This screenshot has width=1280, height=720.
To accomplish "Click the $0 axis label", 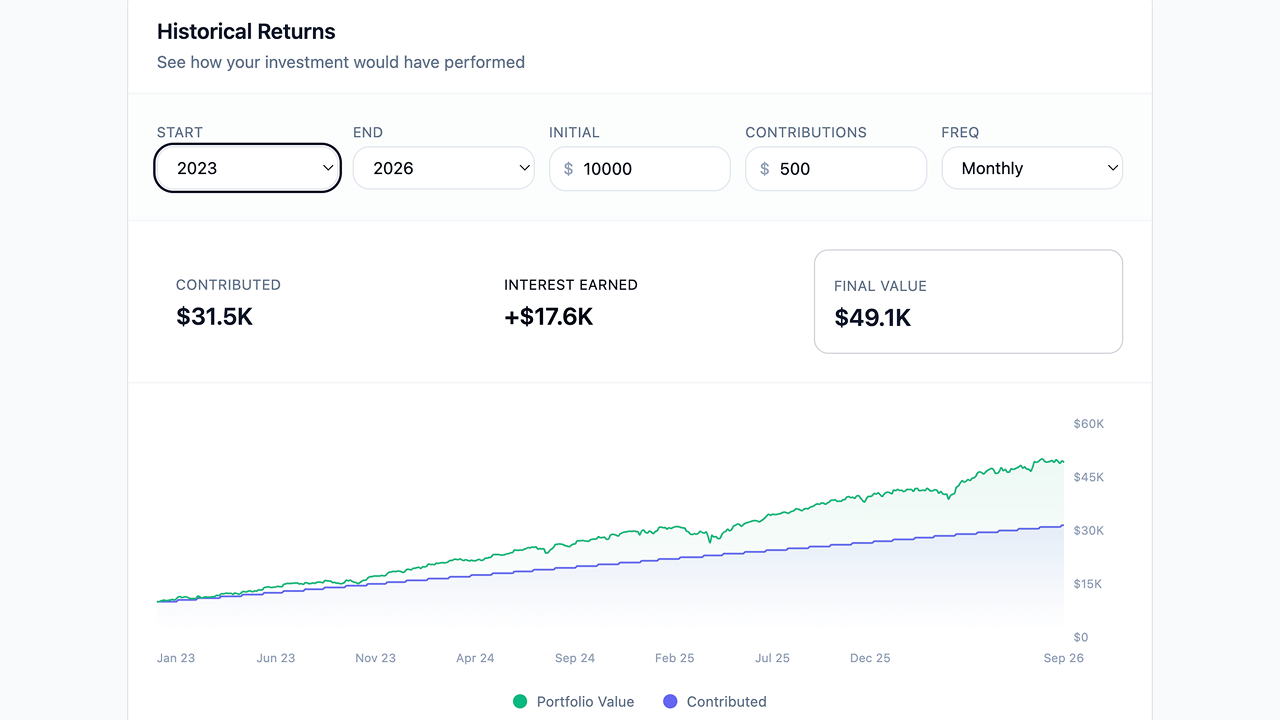I will pyautogui.click(x=1081, y=637).
